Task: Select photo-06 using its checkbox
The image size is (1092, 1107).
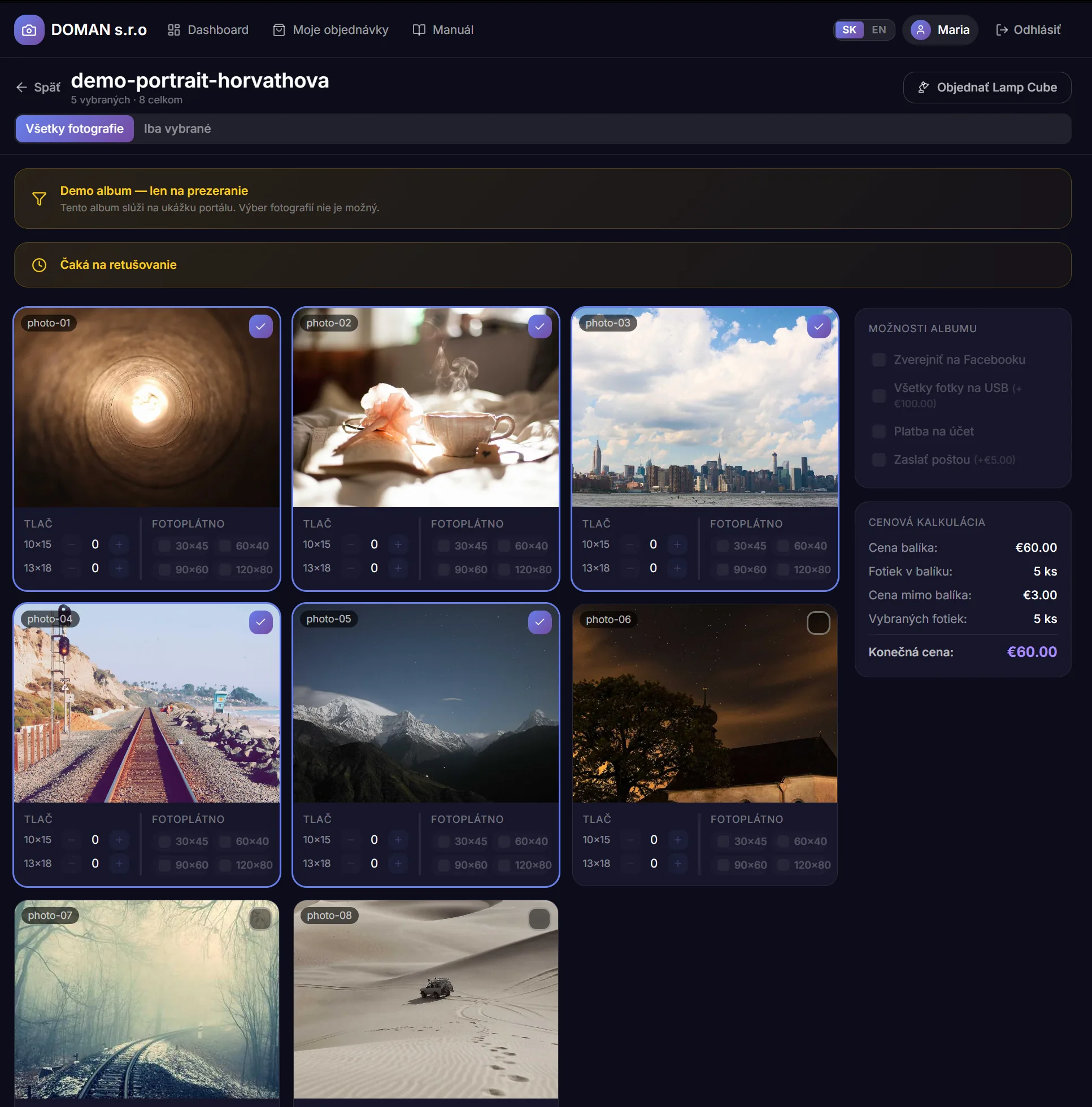Action: pos(817,623)
